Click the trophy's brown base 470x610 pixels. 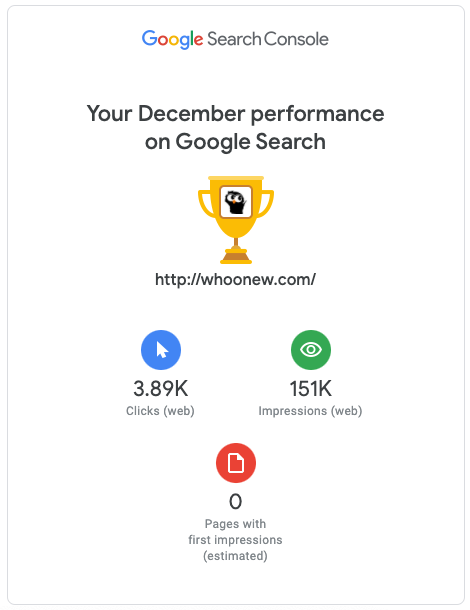pyautogui.click(x=236, y=256)
